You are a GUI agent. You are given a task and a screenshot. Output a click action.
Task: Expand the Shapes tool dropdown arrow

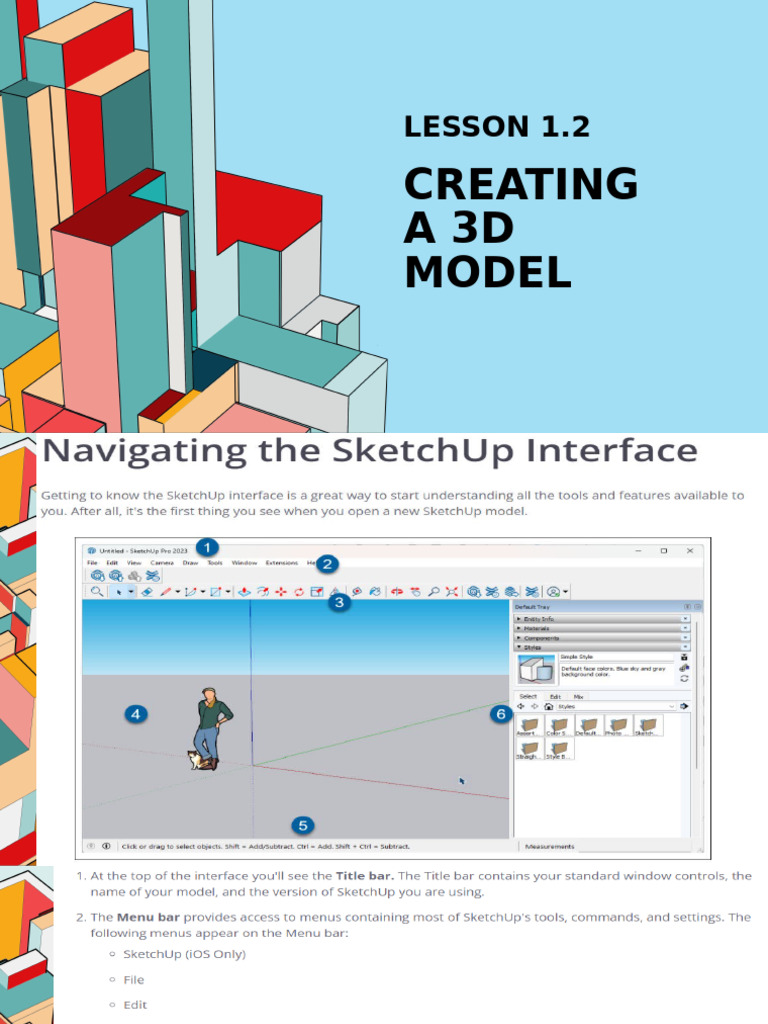(228, 592)
